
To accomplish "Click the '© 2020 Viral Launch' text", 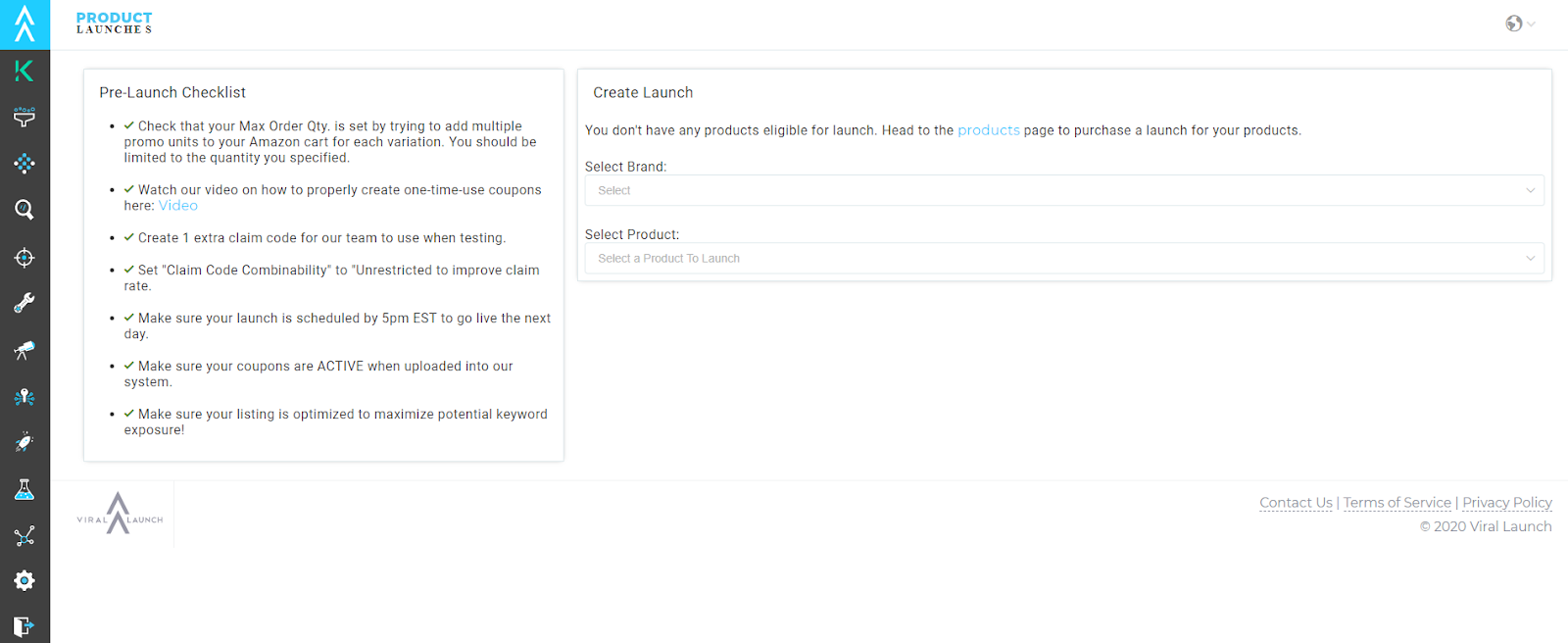I will pyautogui.click(x=1486, y=526).
